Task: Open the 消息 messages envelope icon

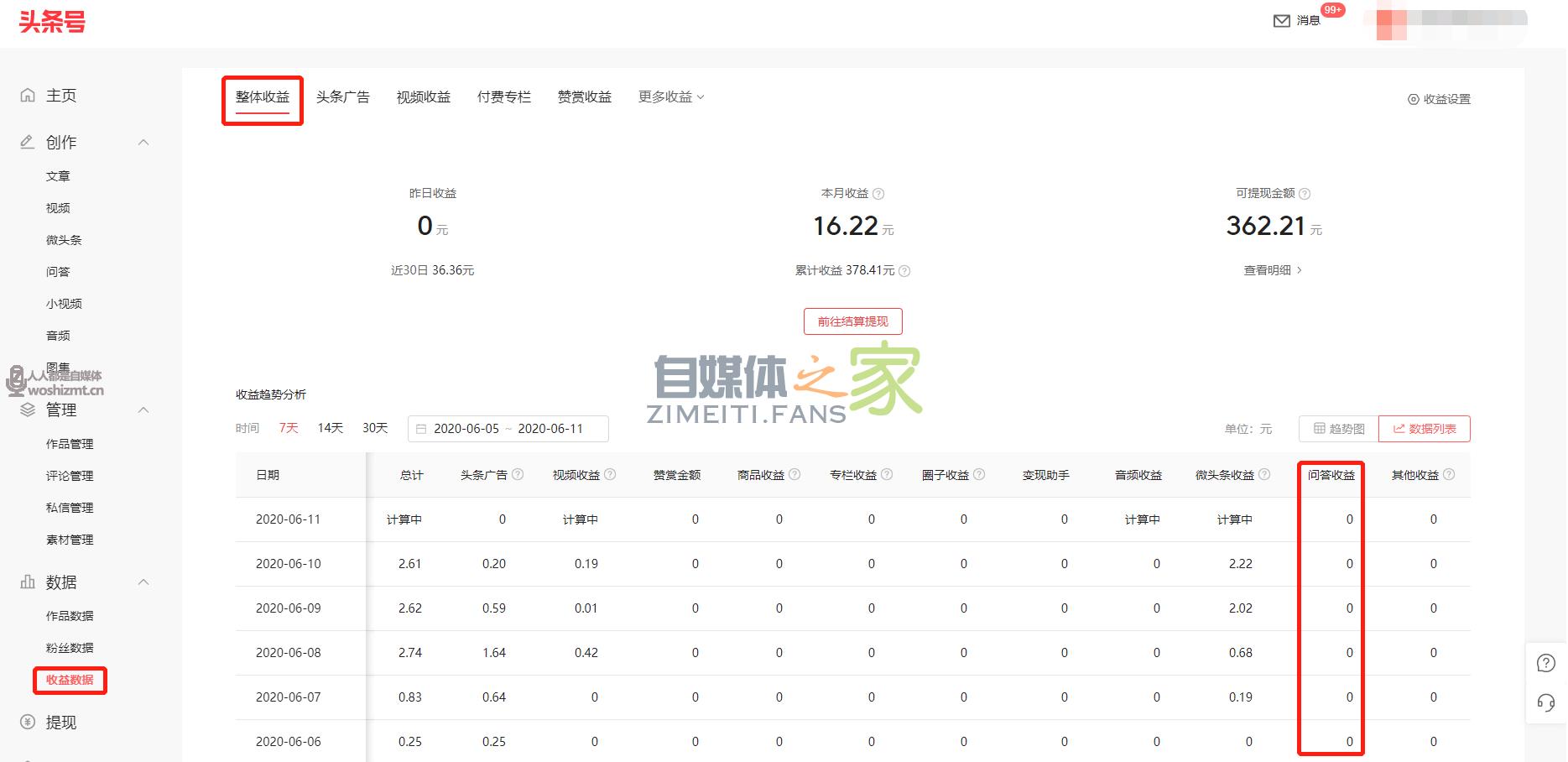Action: (x=1281, y=20)
